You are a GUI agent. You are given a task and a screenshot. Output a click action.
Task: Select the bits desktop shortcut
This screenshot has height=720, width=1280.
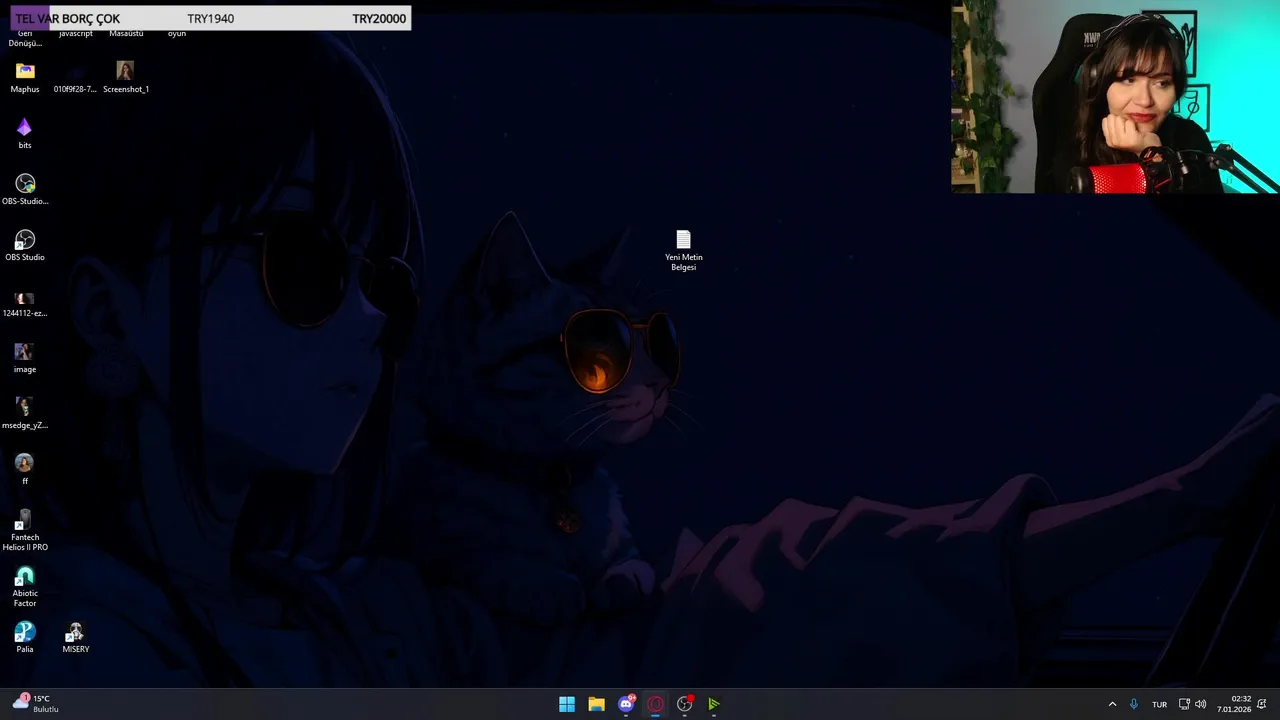(x=25, y=133)
